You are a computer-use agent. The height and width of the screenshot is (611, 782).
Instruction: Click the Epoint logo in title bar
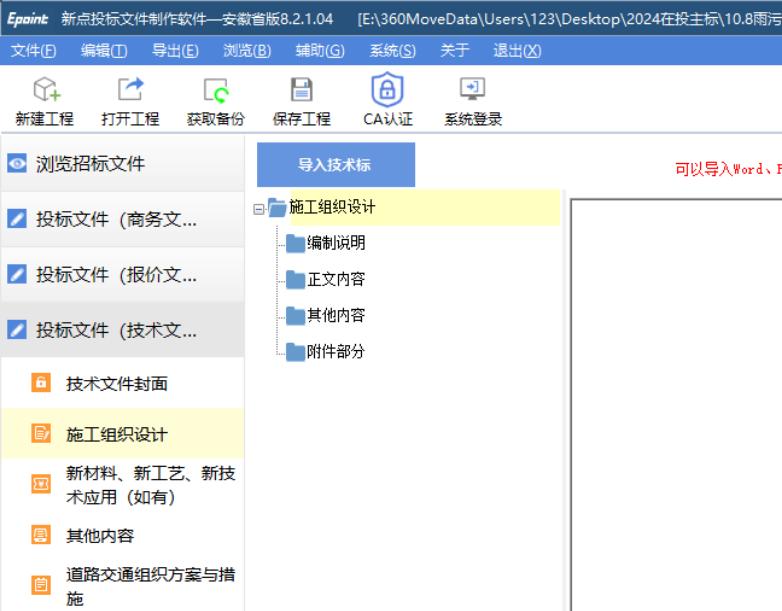27,19
